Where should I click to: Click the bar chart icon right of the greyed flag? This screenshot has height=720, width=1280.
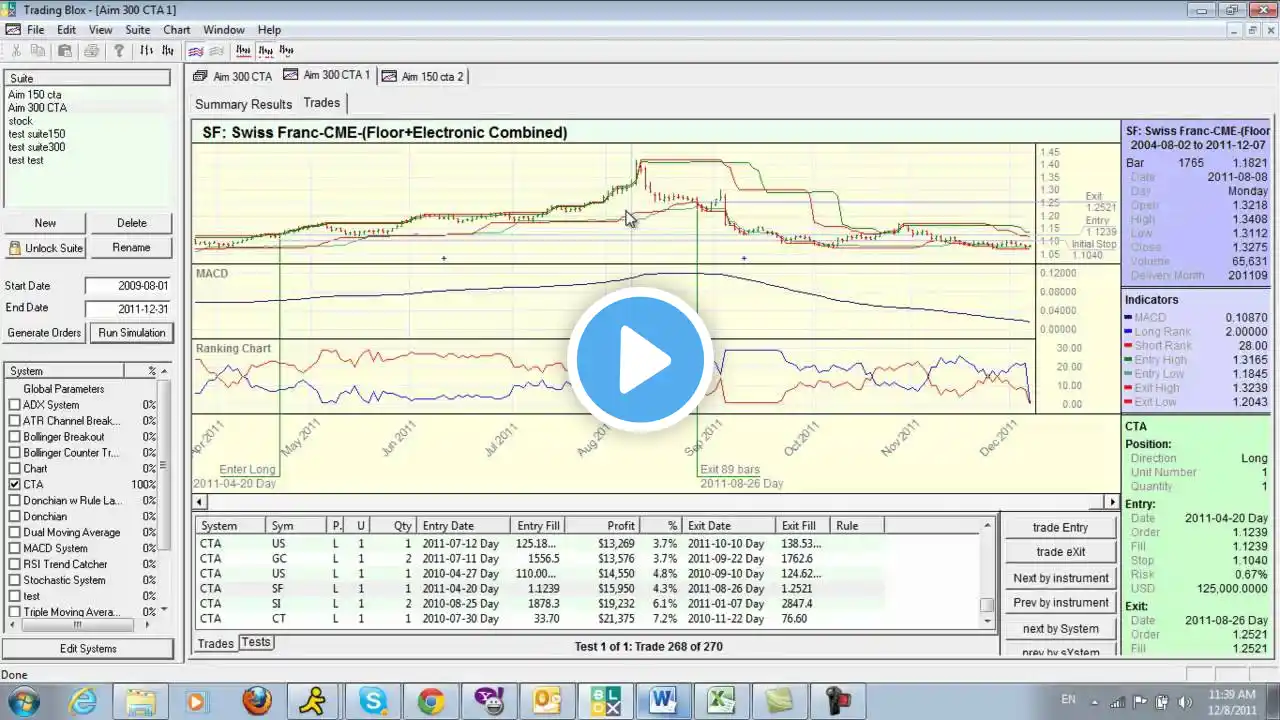(x=244, y=51)
